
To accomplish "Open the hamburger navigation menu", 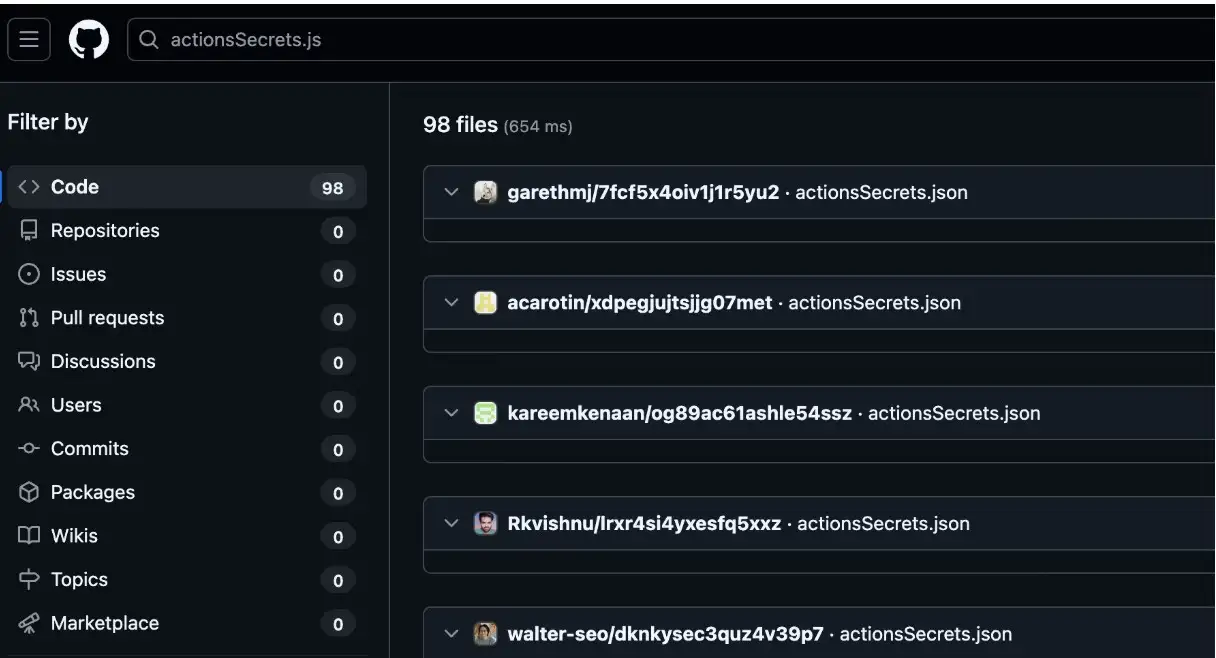I will [28, 39].
